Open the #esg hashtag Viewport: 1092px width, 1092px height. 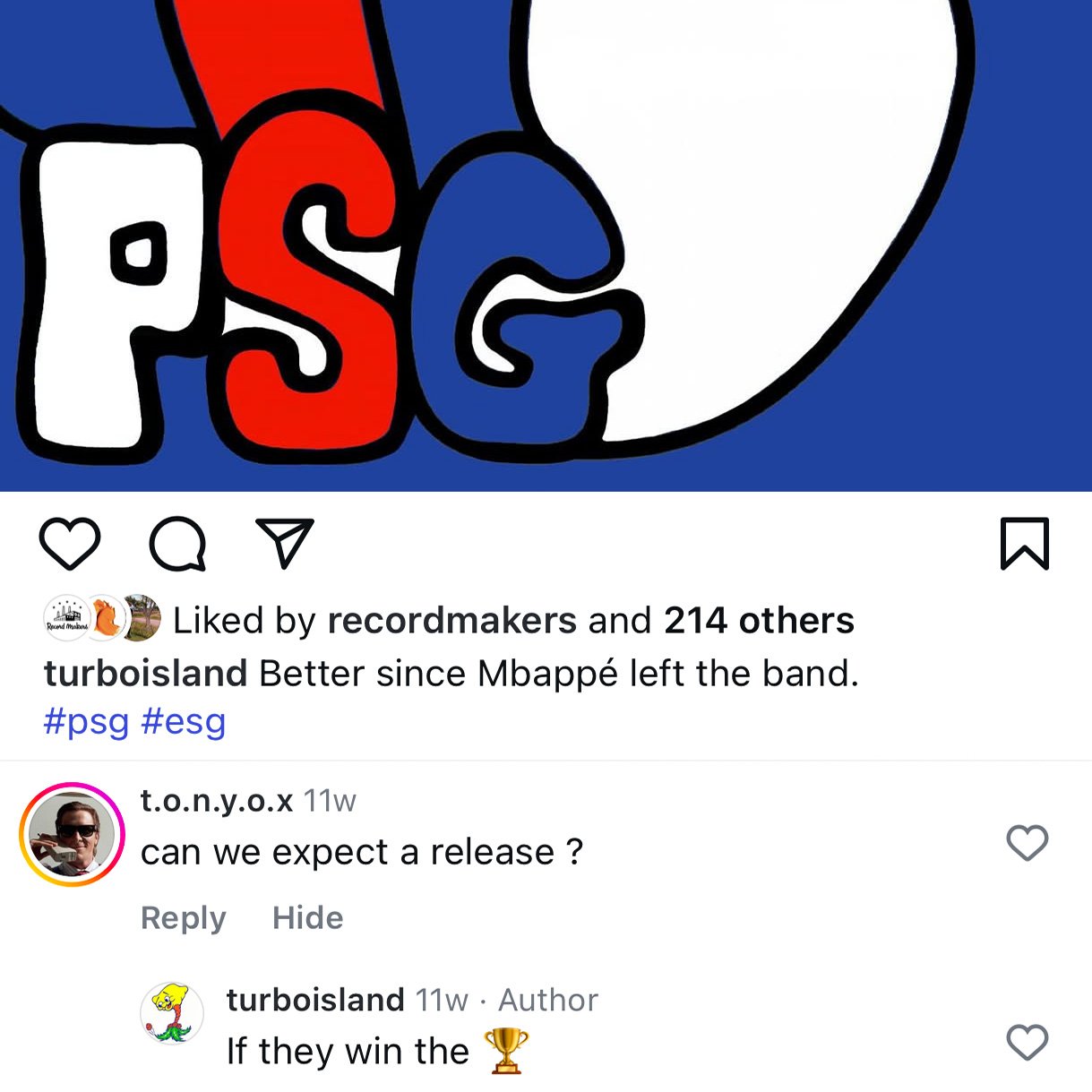(x=184, y=721)
